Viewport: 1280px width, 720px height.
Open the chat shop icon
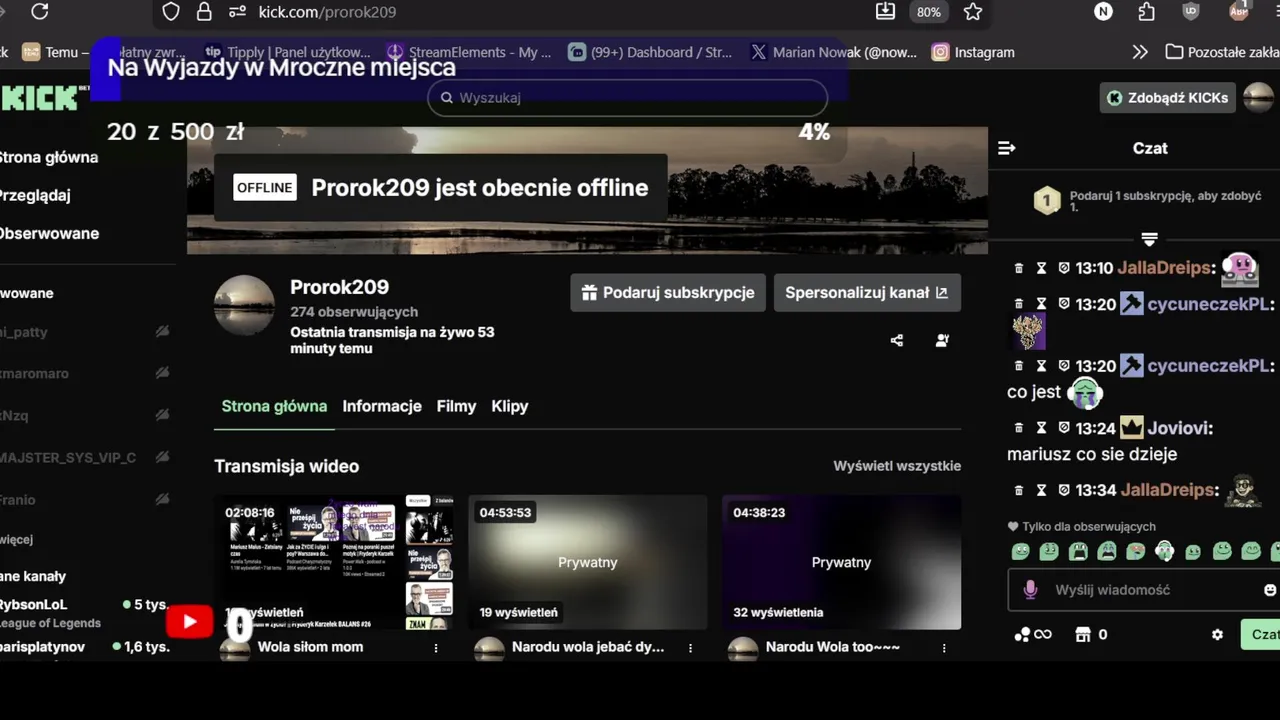click(1081, 635)
